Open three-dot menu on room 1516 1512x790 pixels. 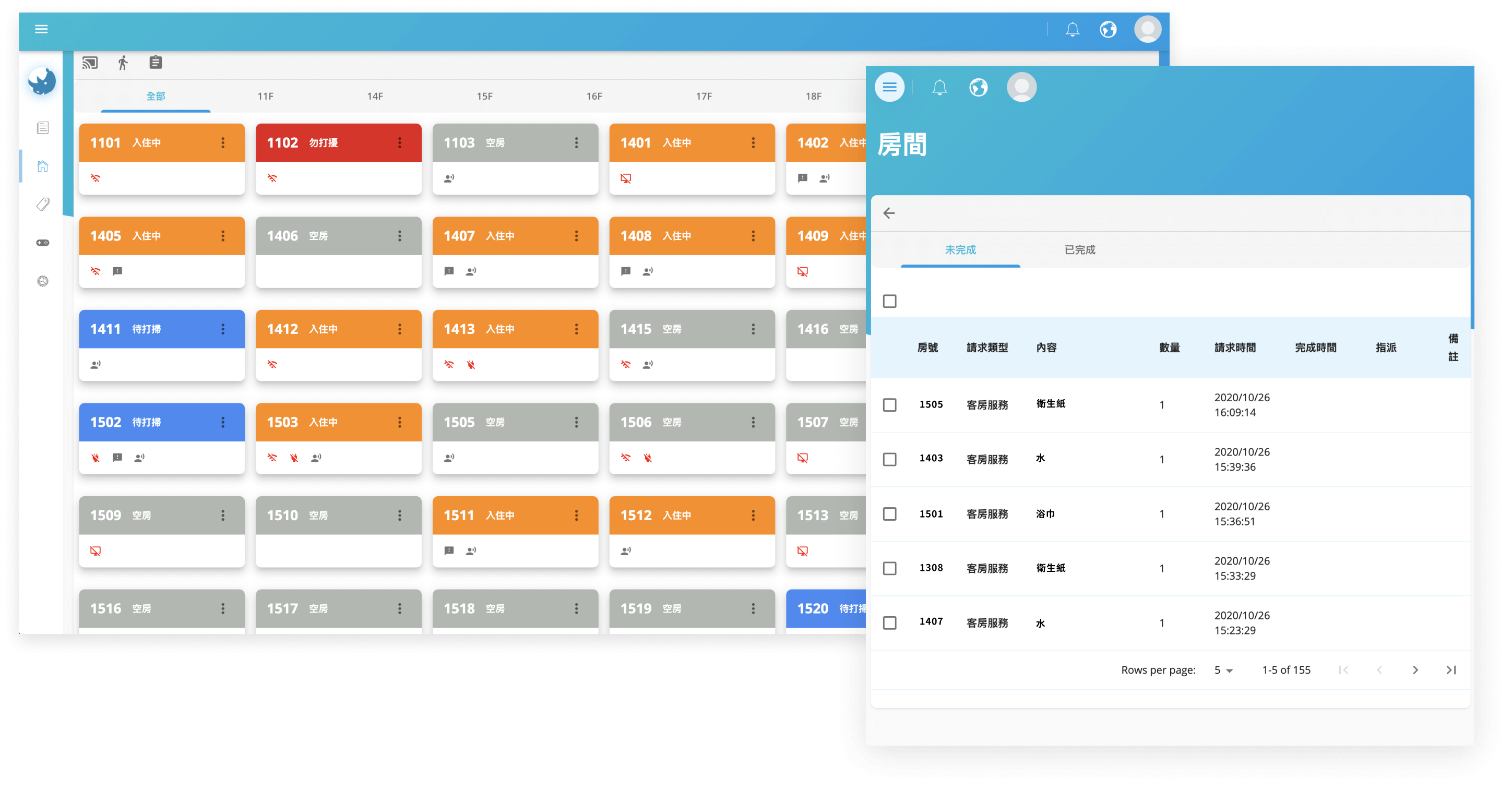coord(222,608)
